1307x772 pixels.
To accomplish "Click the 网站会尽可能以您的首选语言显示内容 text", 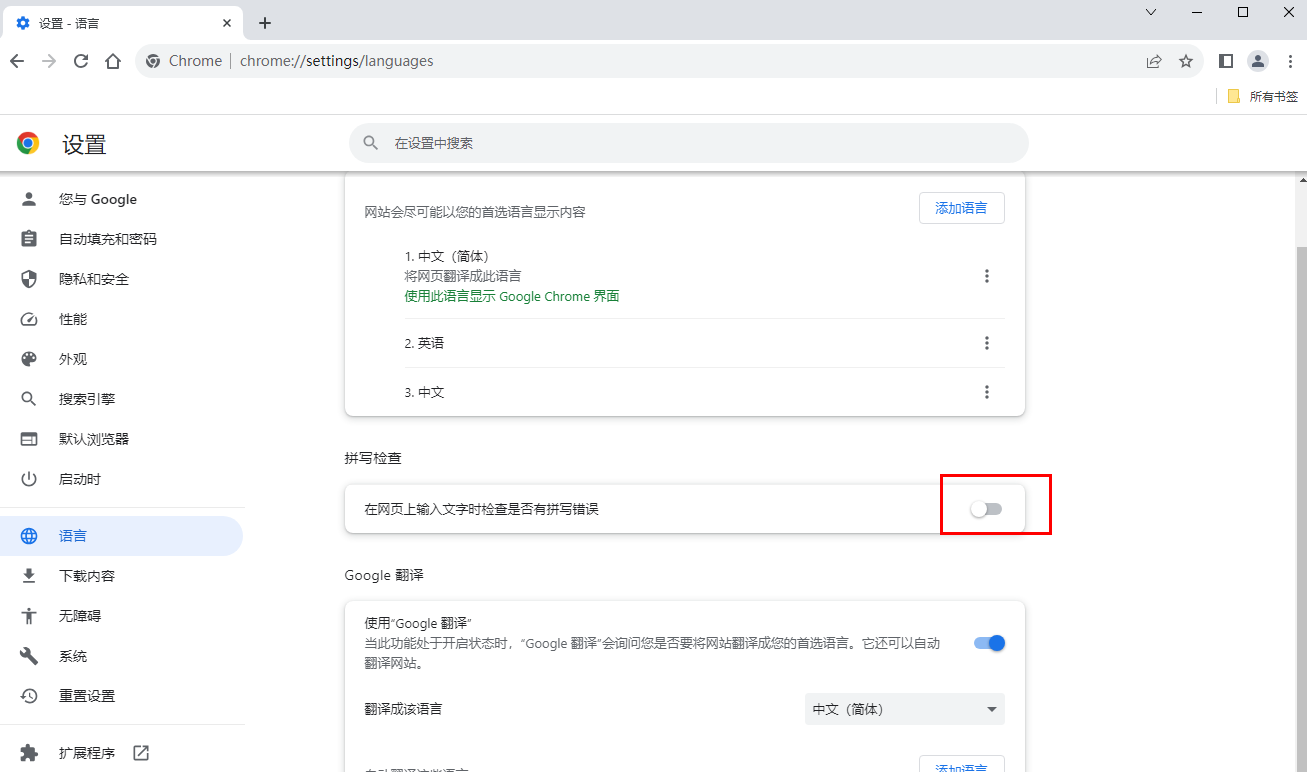I will click(x=475, y=212).
